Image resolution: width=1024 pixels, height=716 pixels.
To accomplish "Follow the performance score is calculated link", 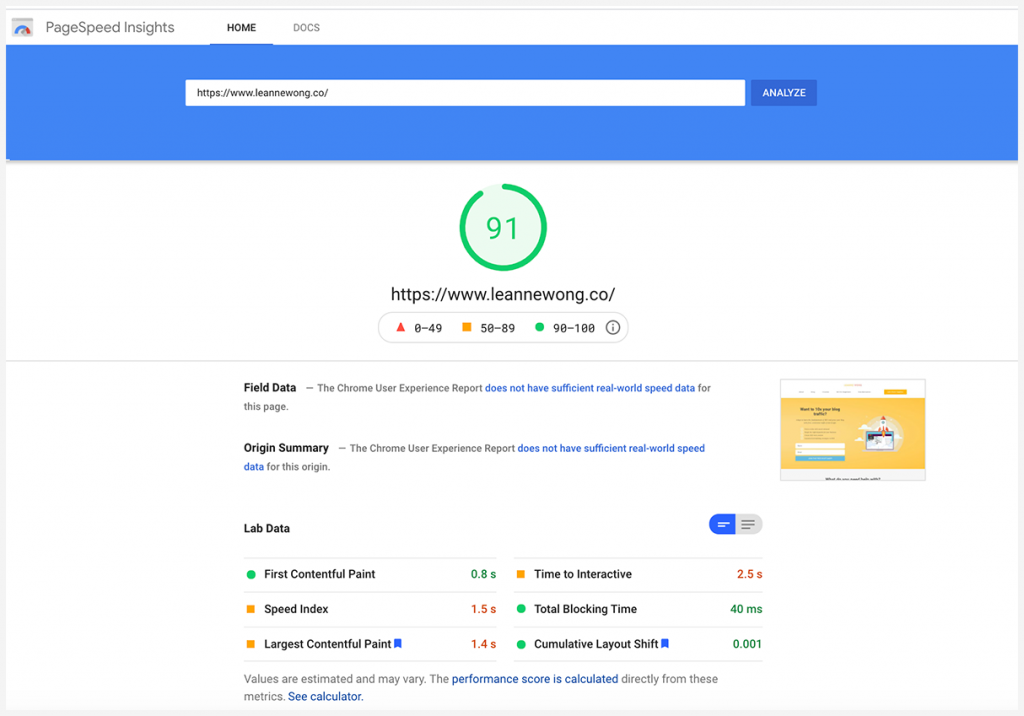I will (x=534, y=678).
